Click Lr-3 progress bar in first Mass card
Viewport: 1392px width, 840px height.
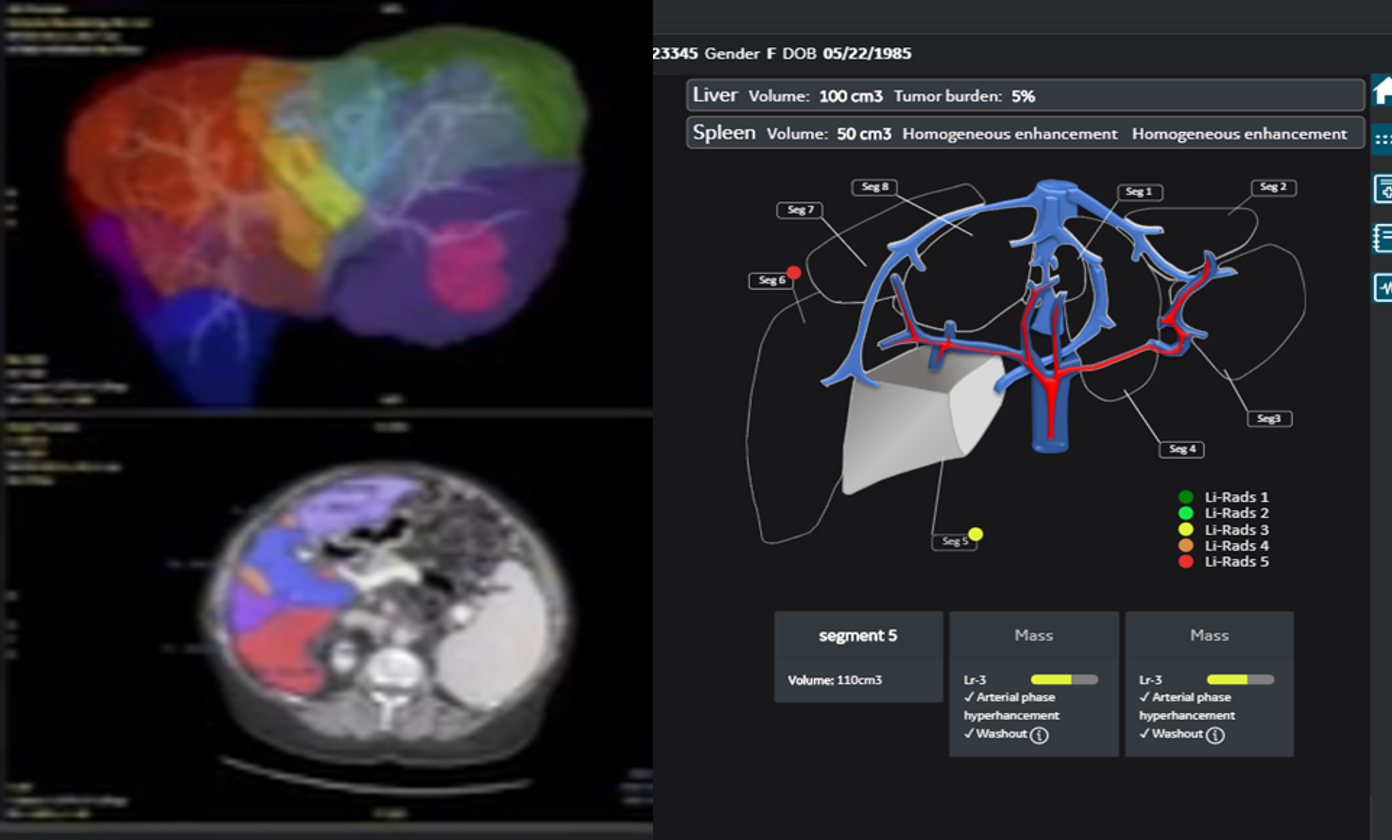(x=1064, y=679)
